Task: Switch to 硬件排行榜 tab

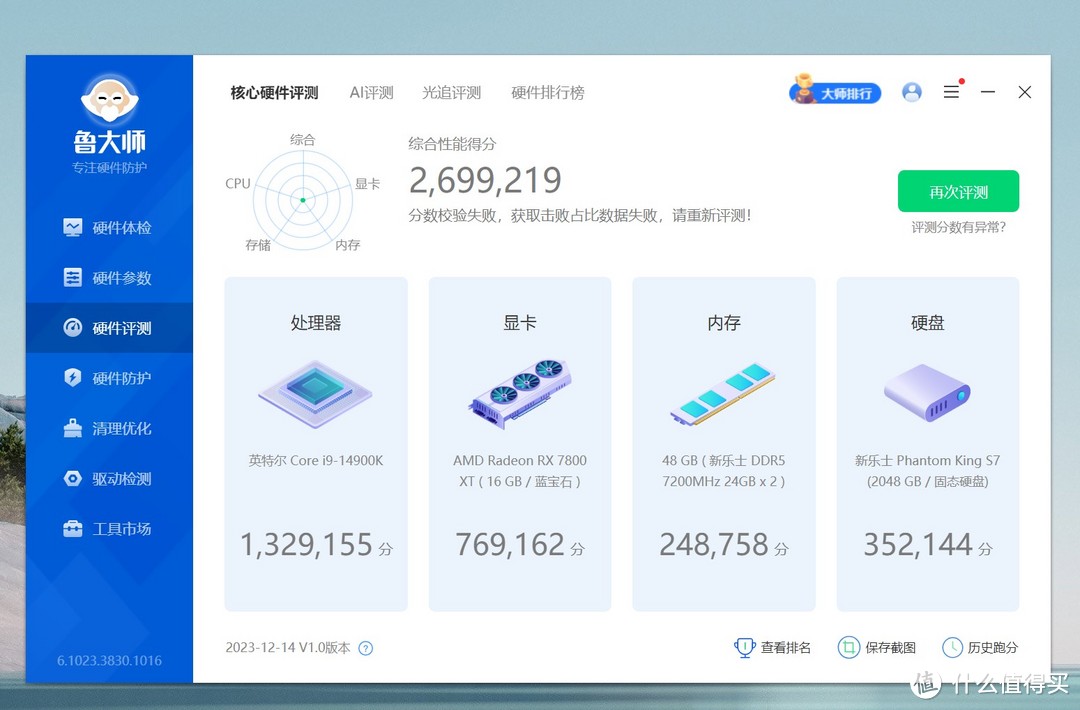Action: (548, 92)
